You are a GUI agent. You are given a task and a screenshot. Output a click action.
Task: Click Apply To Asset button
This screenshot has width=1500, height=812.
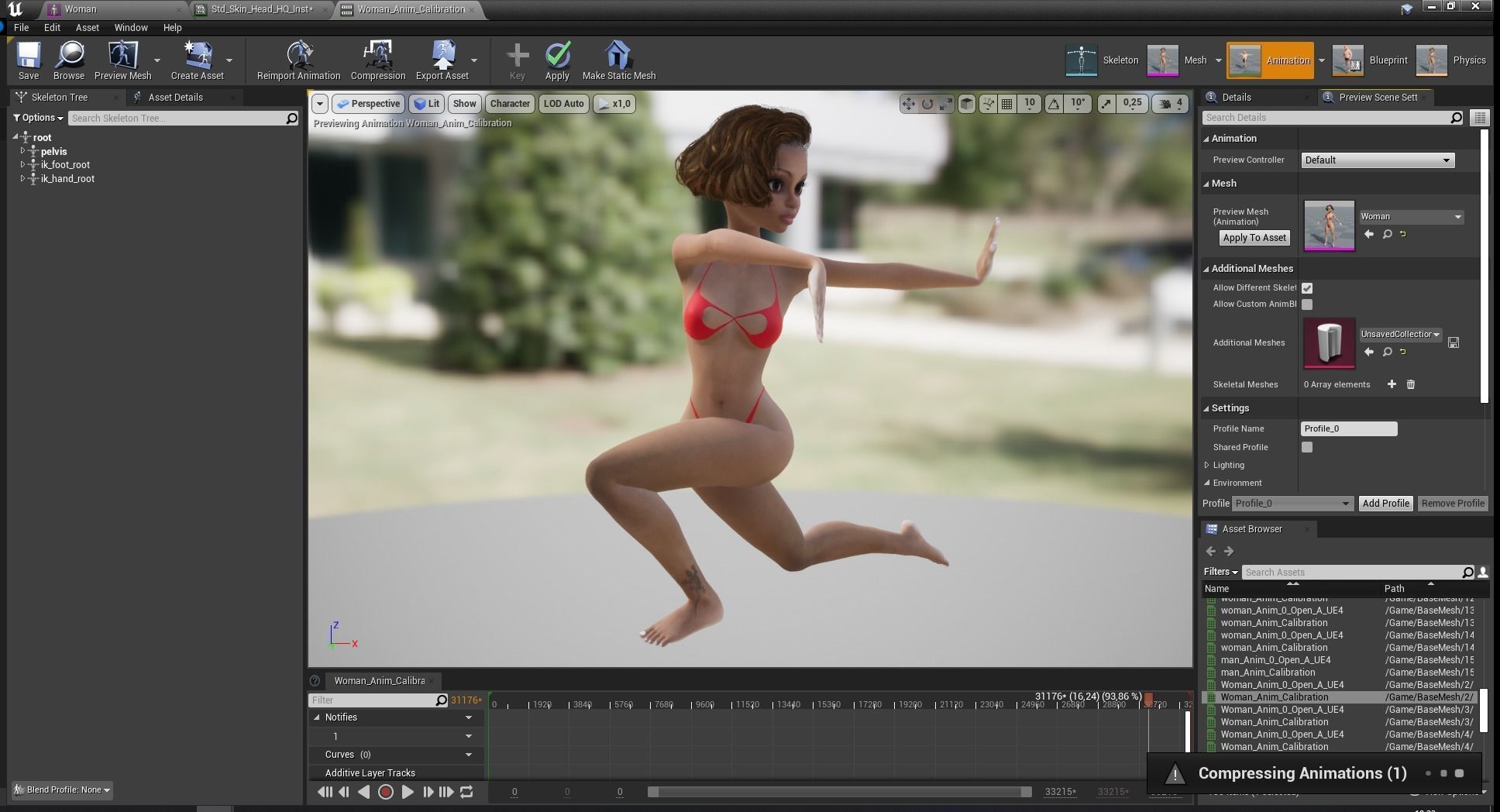1254,238
